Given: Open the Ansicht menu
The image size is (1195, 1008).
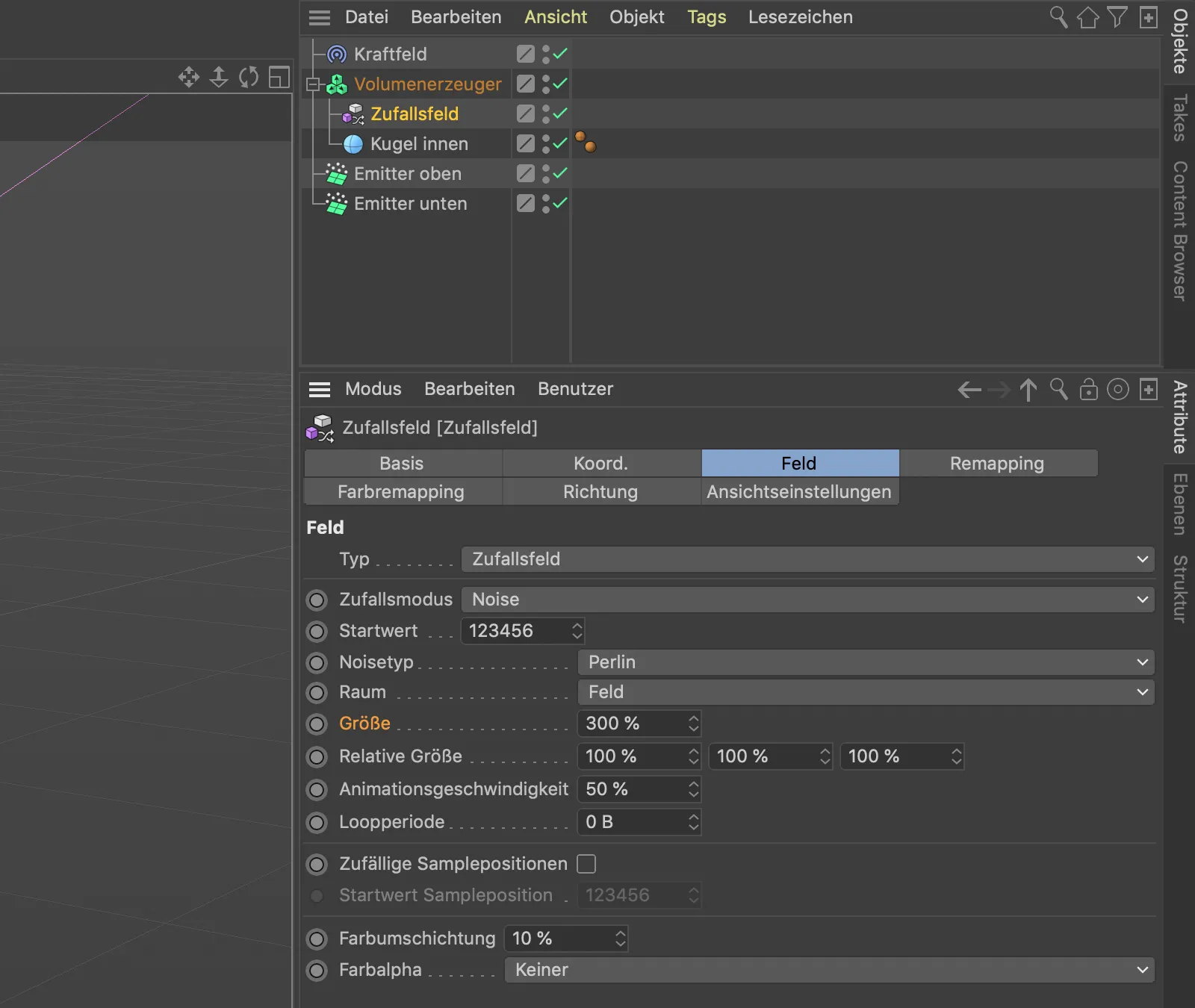Looking at the screenshot, I should [556, 17].
